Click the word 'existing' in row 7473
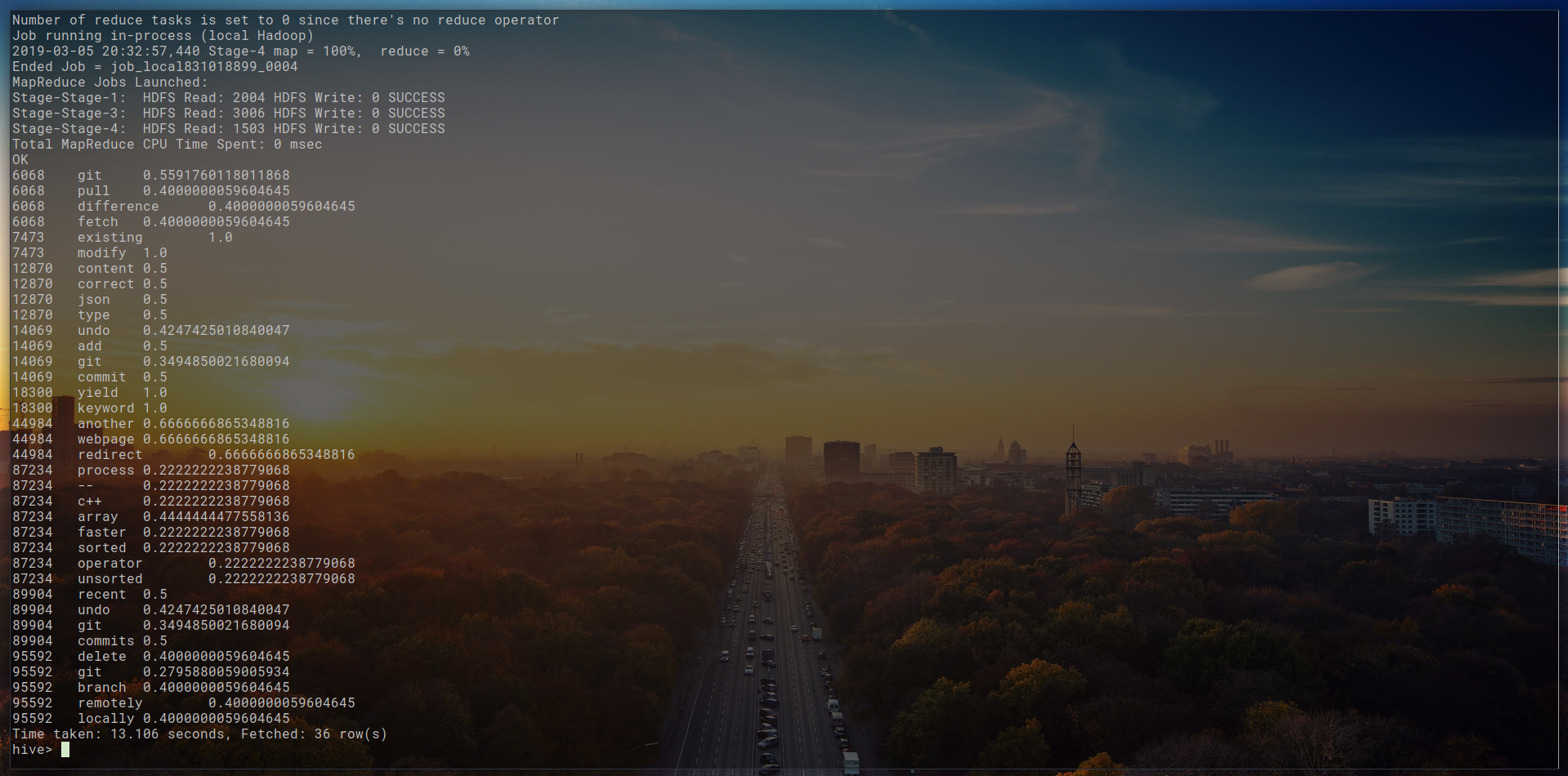This screenshot has height=776, width=1568. point(110,237)
